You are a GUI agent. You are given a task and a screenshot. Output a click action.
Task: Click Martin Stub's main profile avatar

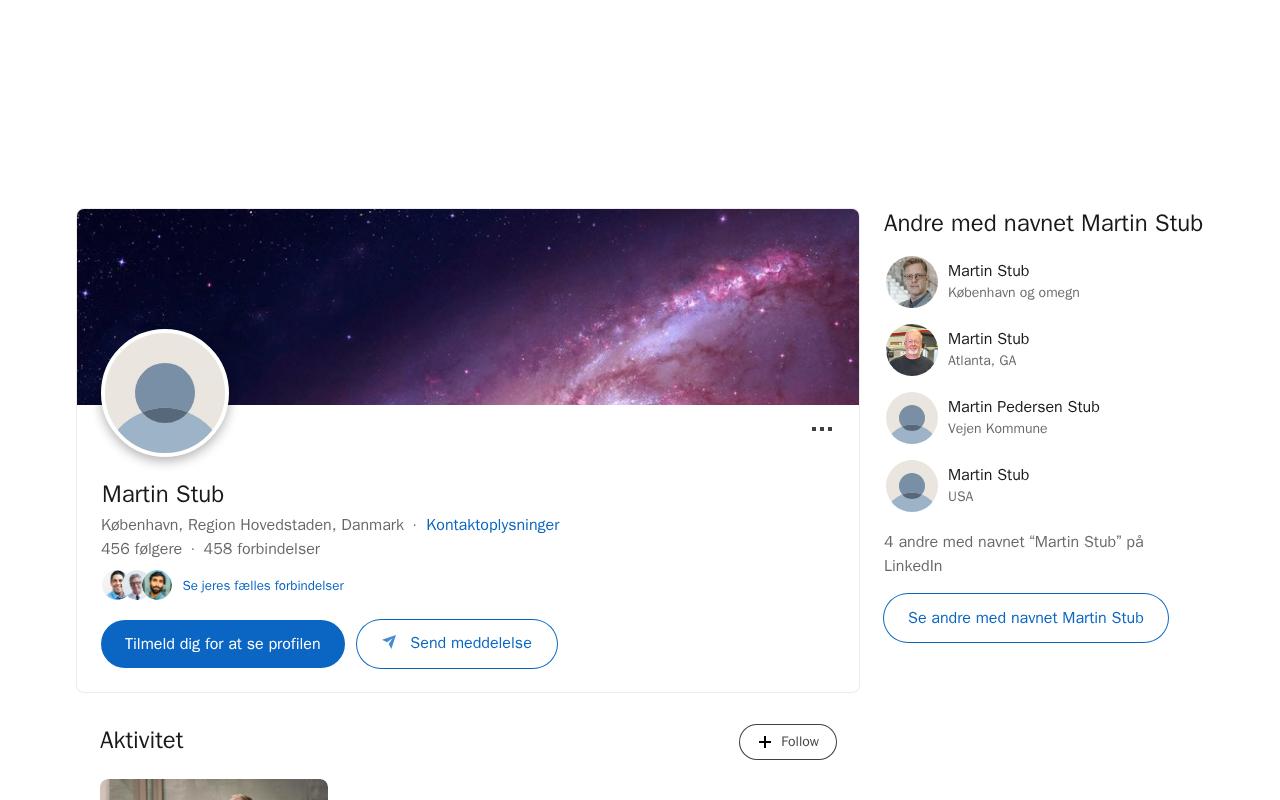[165, 393]
